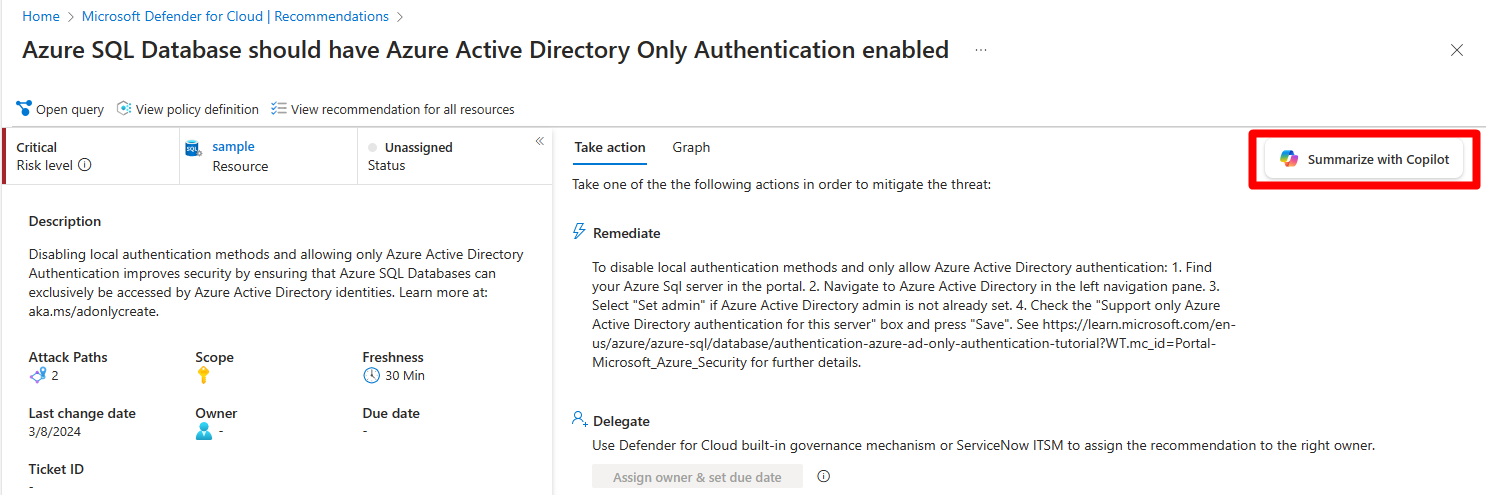Select the Take action tab

tap(610, 147)
